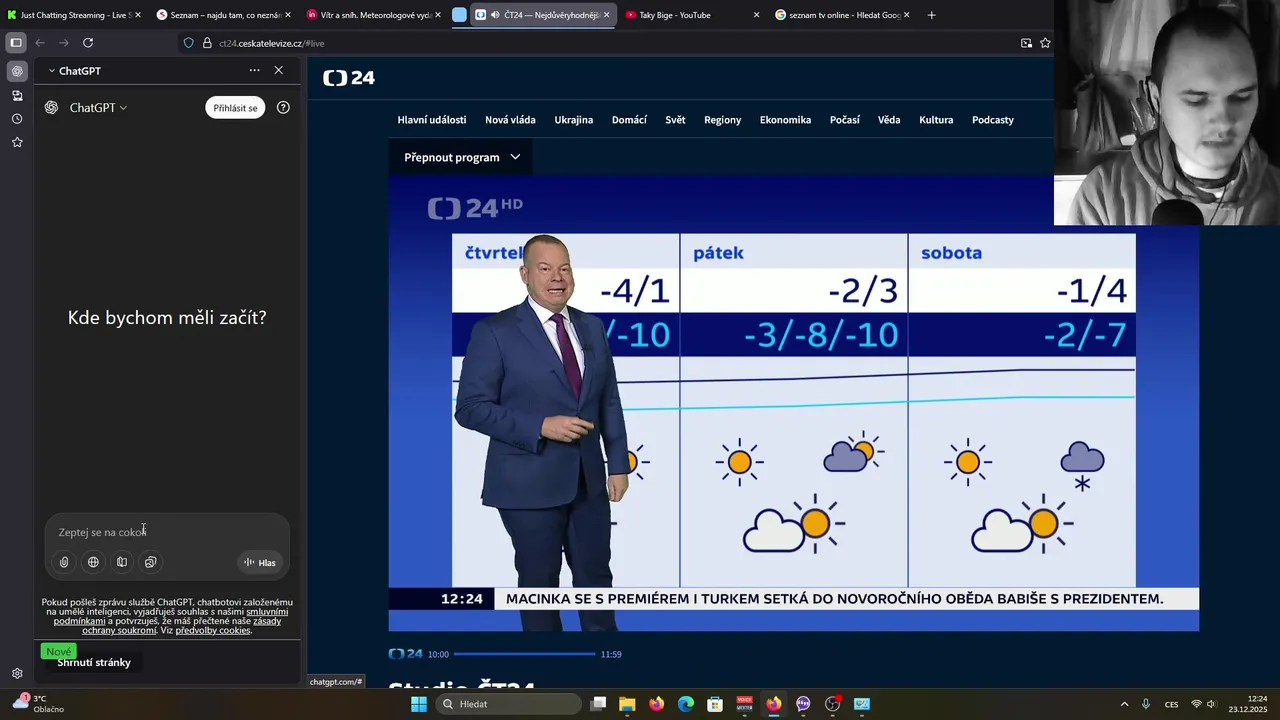Open synced tabs sidebar icon
Image resolution: width=1280 pixels, height=720 pixels.
(x=17, y=95)
